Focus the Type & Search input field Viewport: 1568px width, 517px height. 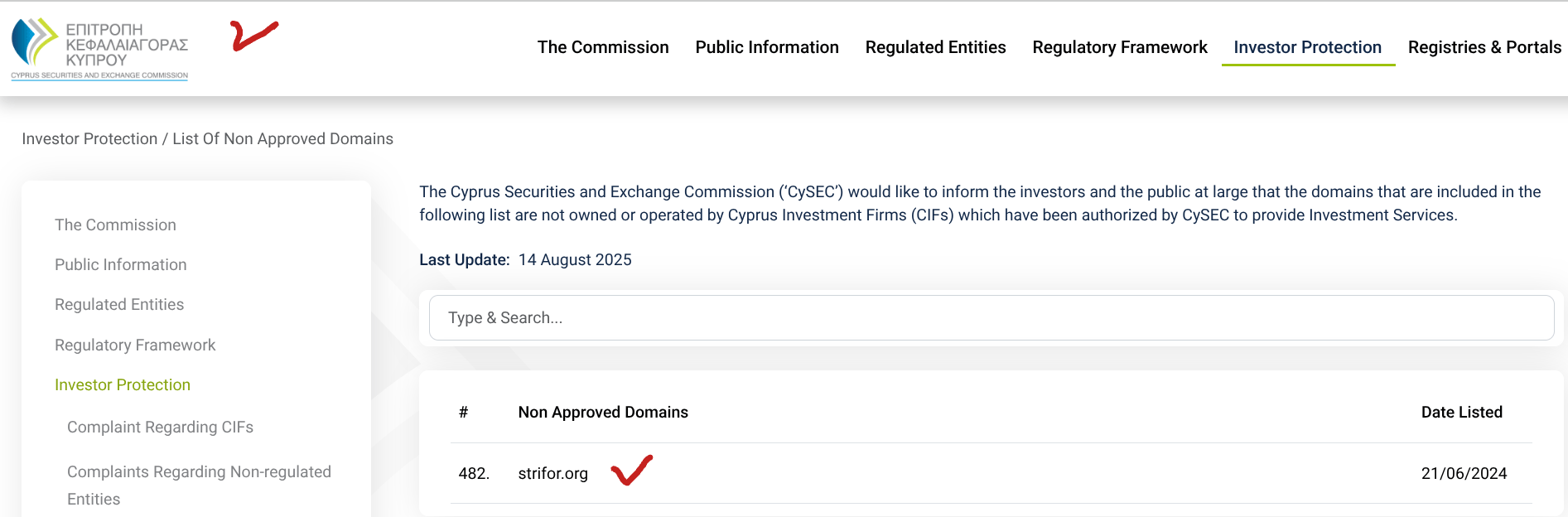pyautogui.click(x=991, y=318)
